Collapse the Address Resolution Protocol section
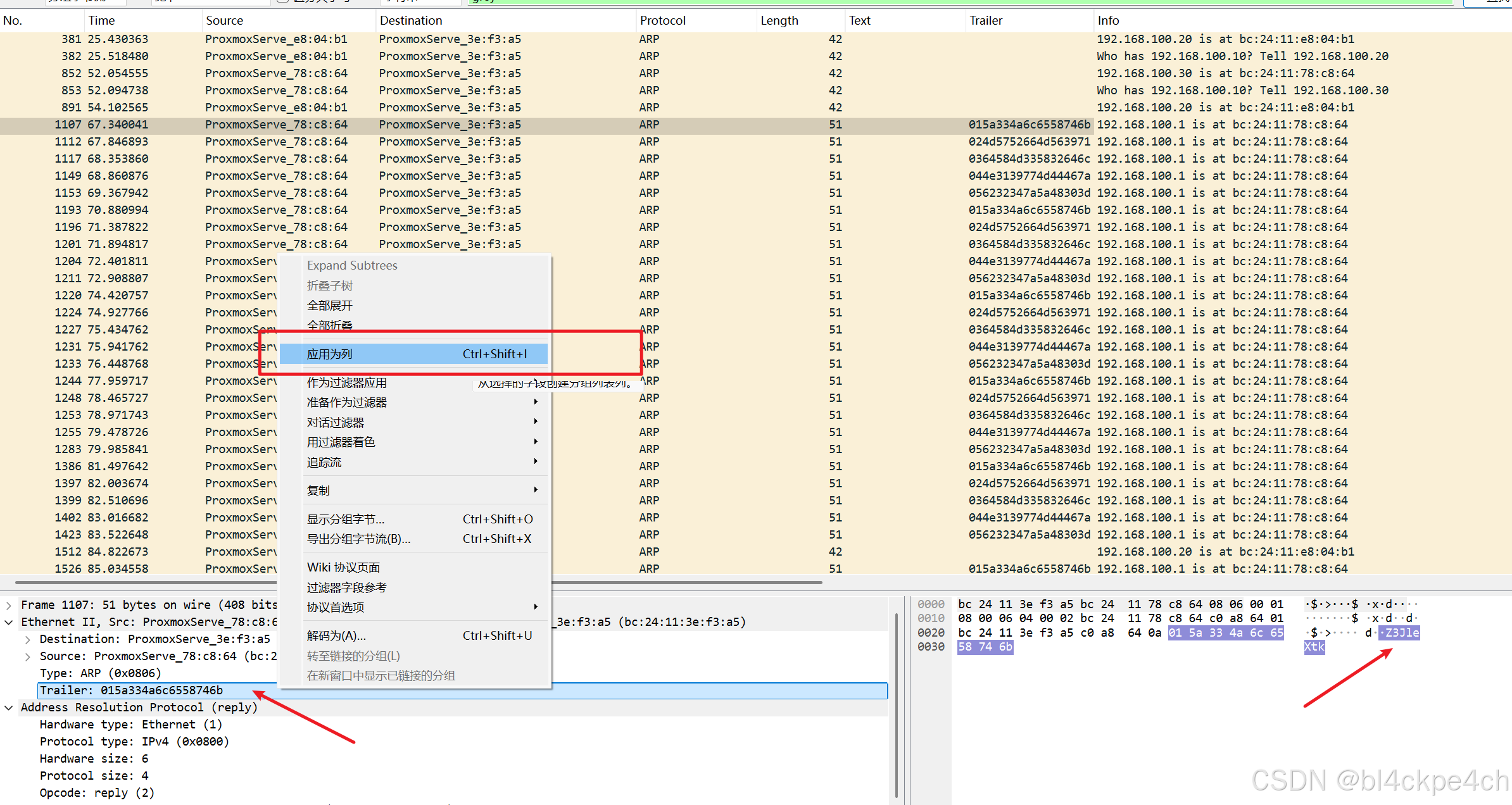1512x805 pixels. 9,708
